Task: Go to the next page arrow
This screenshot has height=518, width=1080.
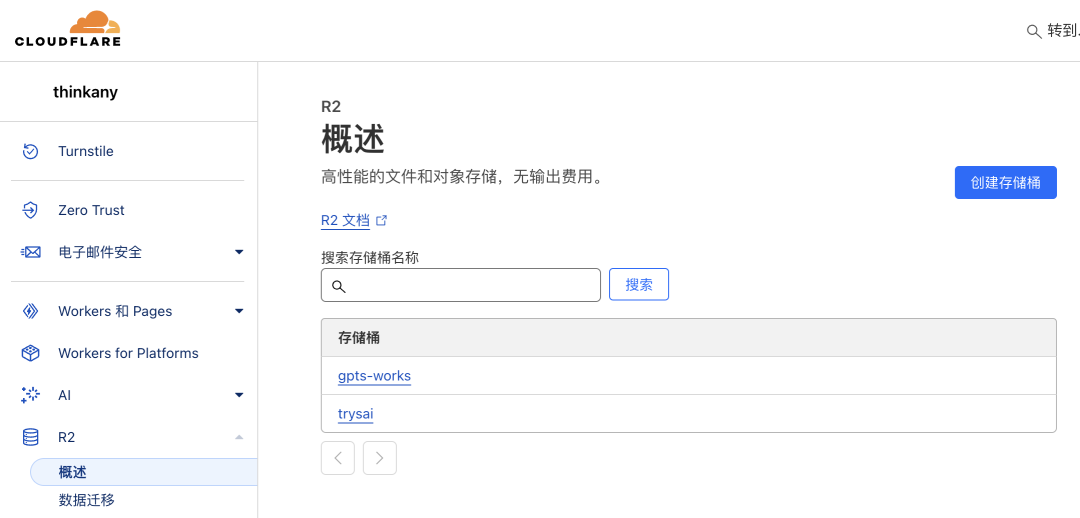Action: 380,458
